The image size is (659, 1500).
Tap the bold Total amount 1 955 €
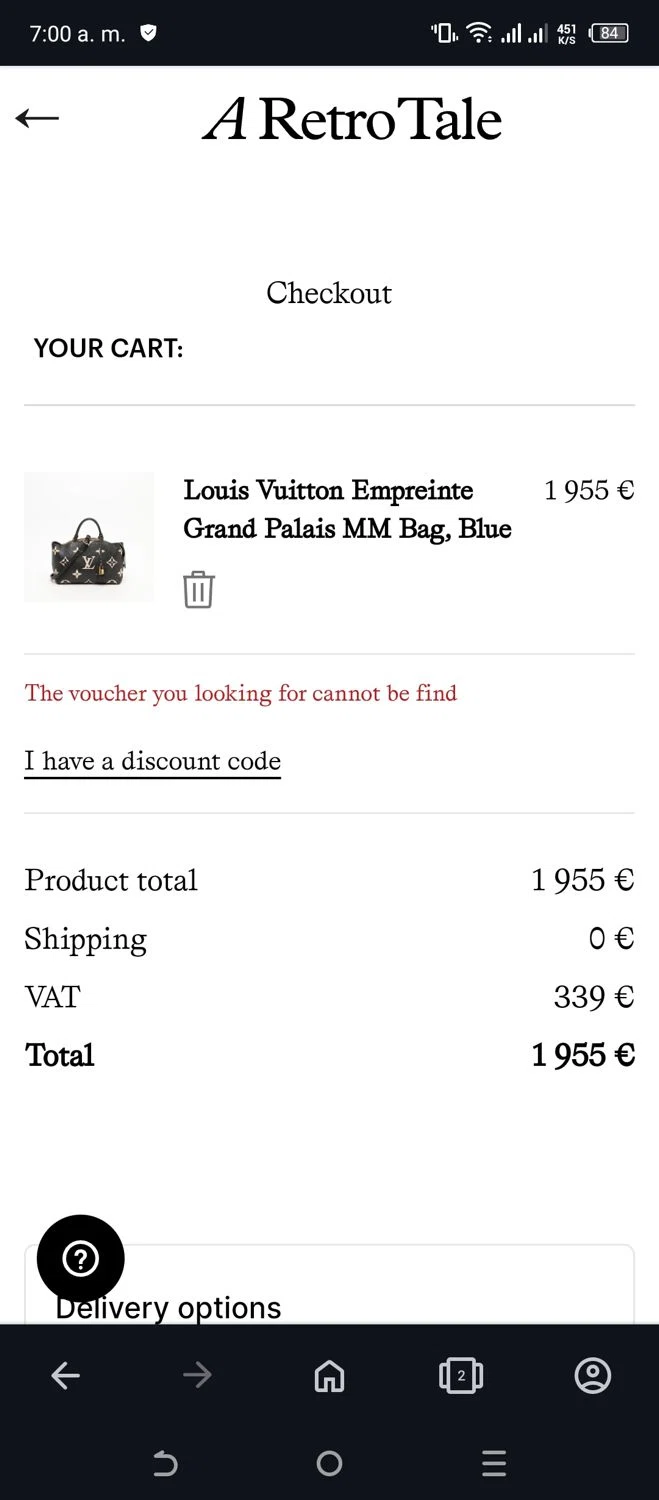coord(583,1055)
